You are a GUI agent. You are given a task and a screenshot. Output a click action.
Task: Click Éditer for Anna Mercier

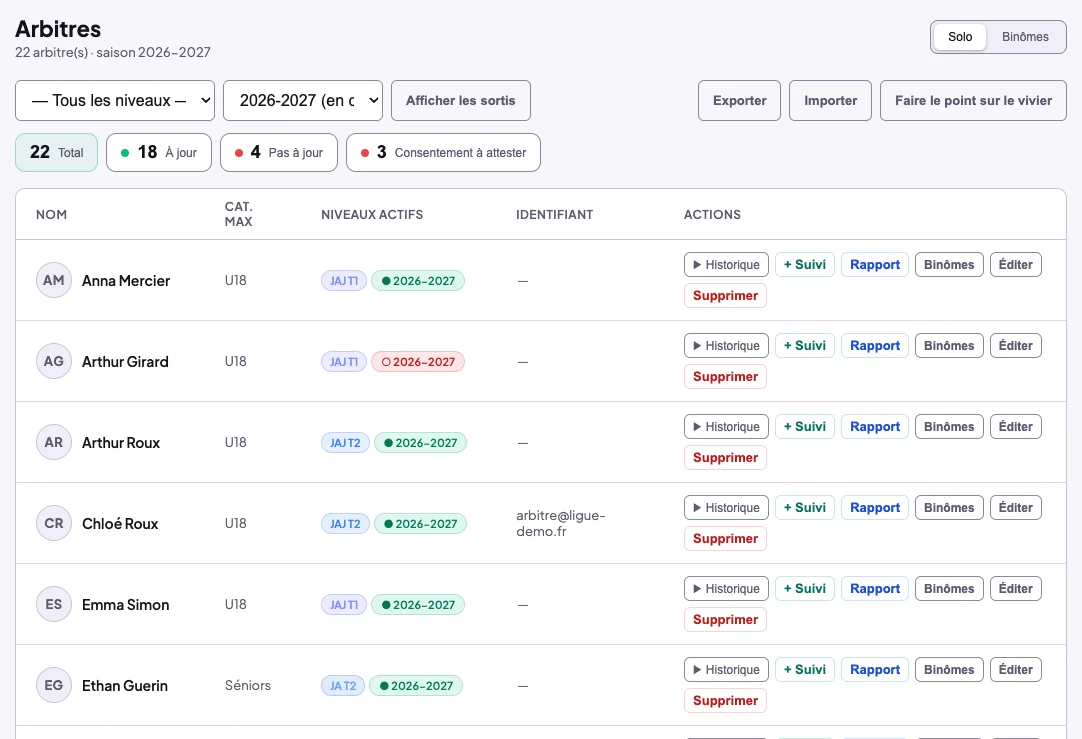(1015, 264)
